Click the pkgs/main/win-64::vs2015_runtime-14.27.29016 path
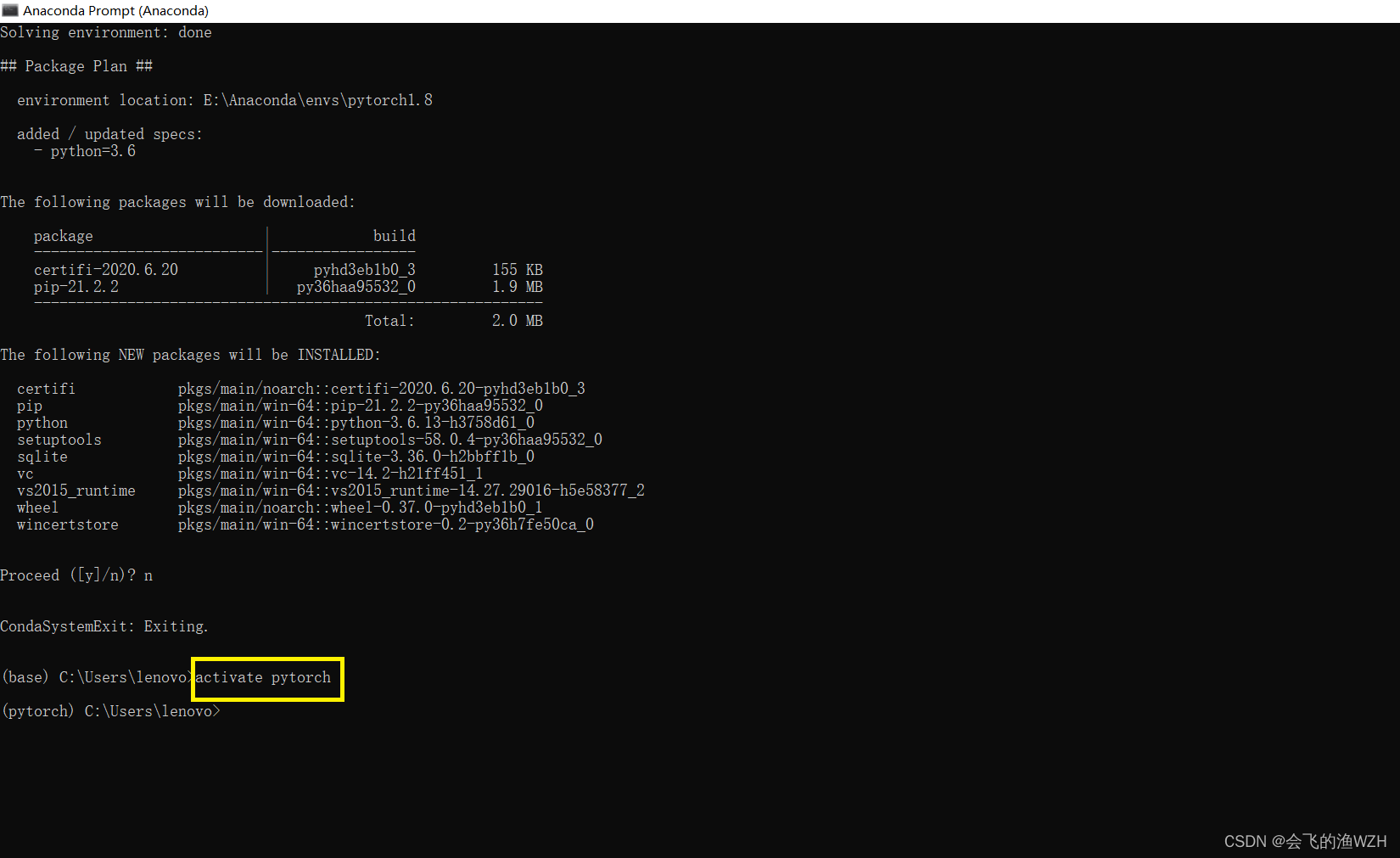The image size is (1400, 858). click(x=412, y=491)
